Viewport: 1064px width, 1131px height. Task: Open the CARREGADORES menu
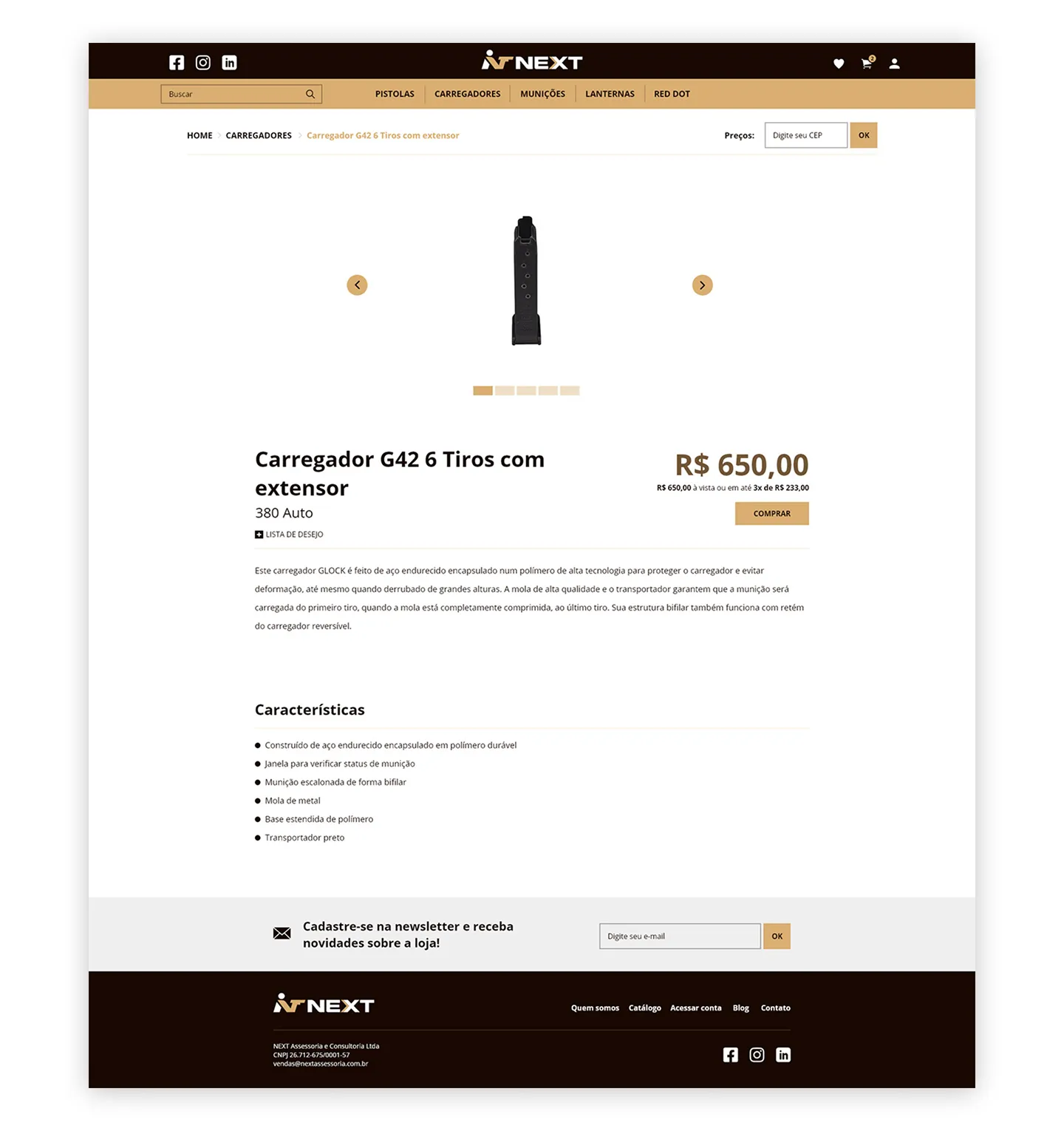(x=467, y=94)
